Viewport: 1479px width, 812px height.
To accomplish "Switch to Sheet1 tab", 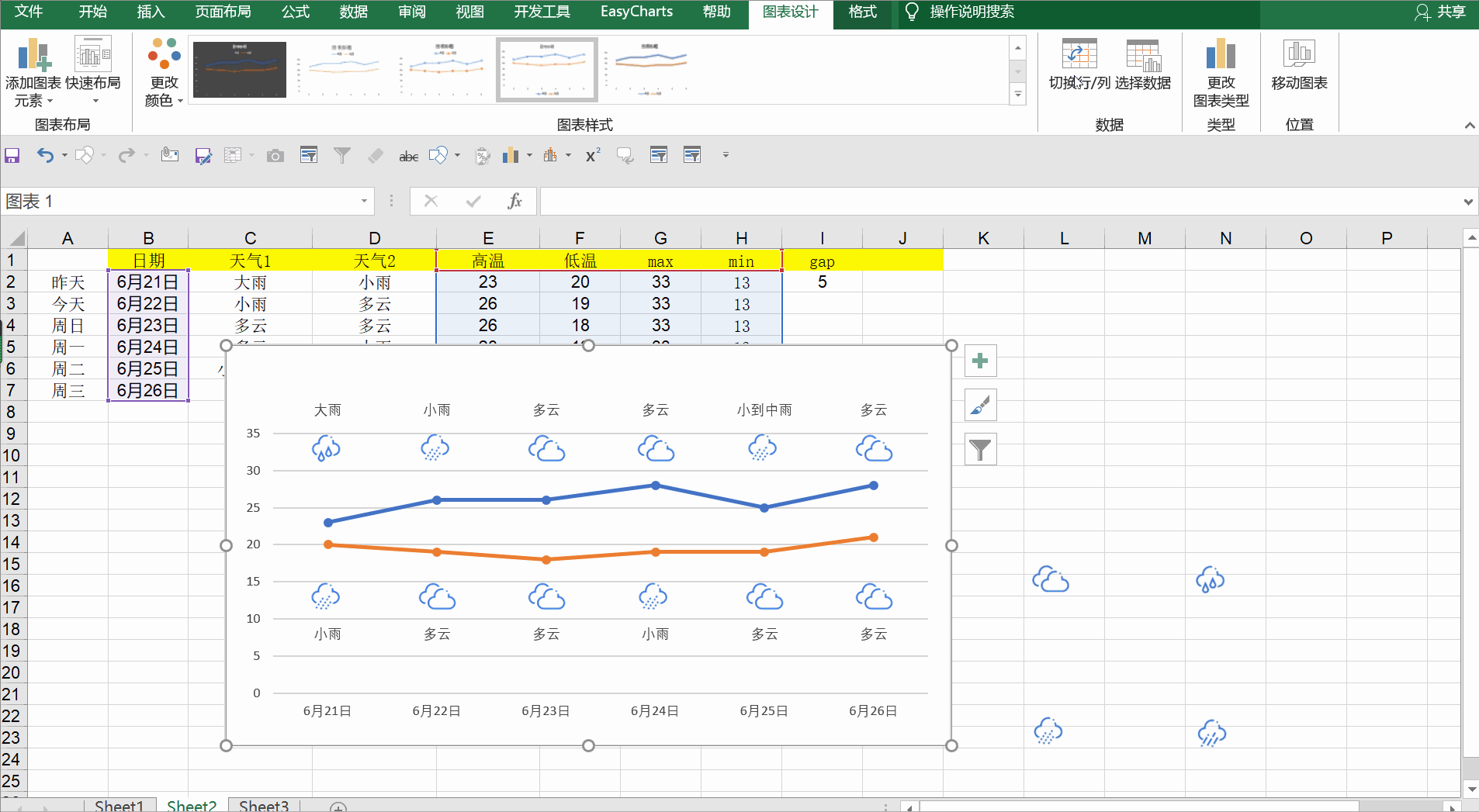I will tap(119, 805).
